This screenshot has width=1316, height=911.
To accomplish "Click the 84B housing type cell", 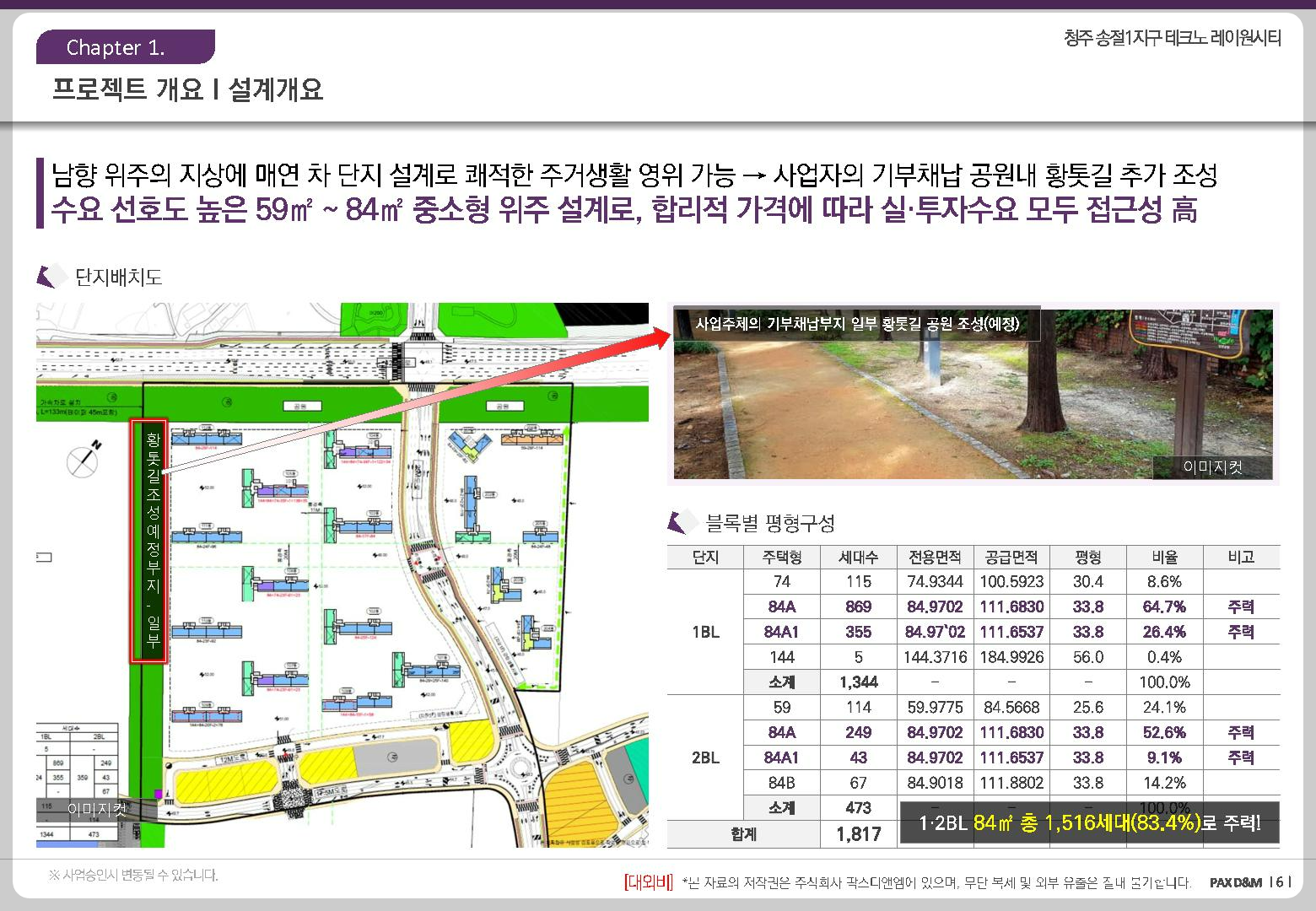I will (x=782, y=783).
